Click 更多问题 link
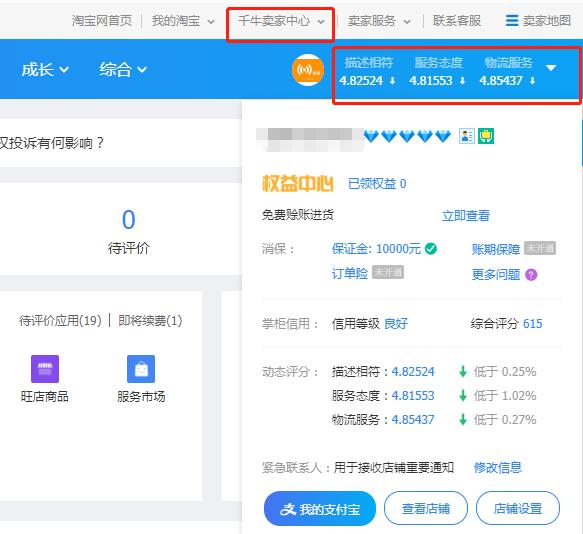583x534 pixels. (x=496, y=275)
